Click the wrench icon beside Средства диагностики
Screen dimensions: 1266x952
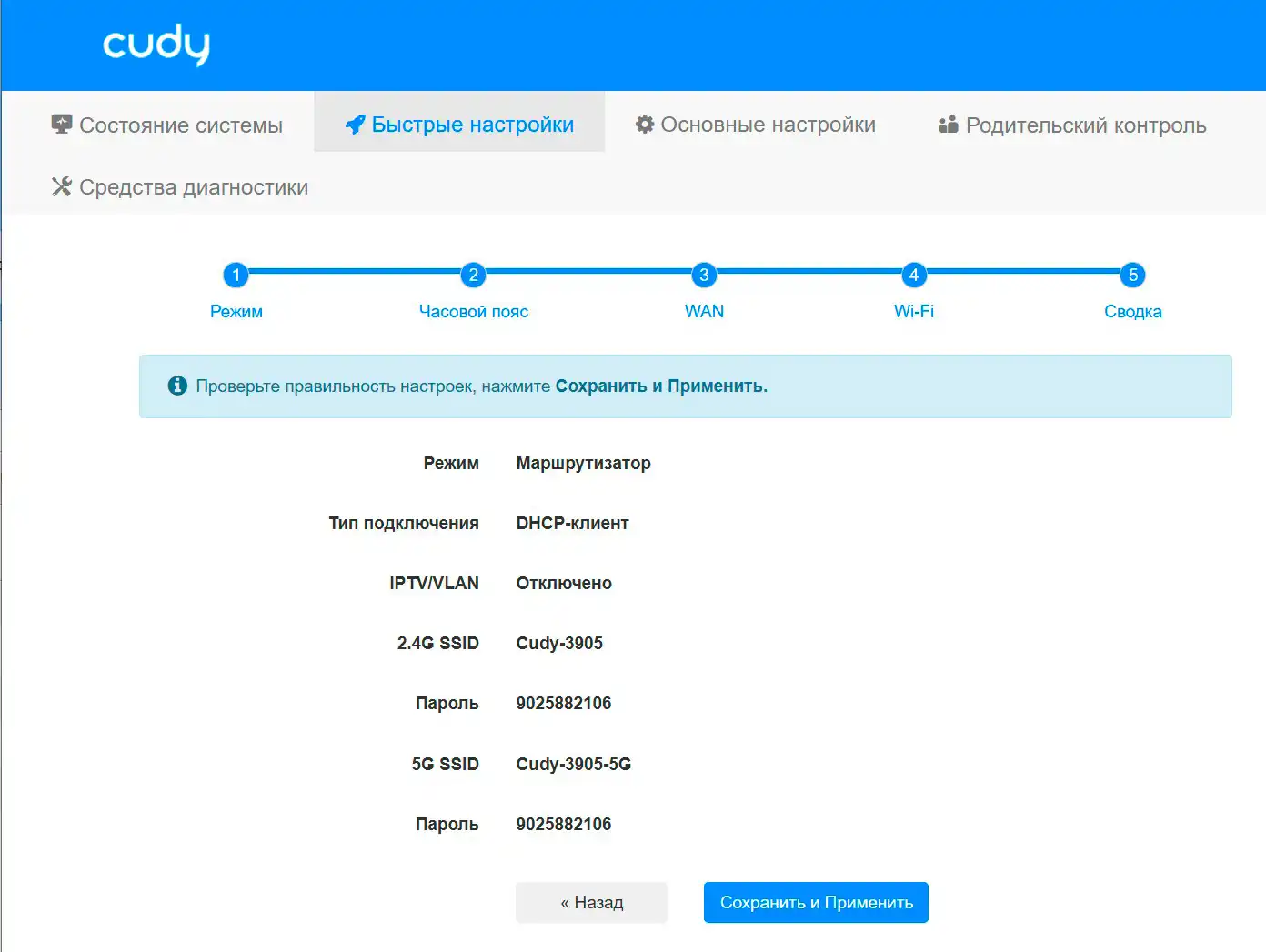(x=62, y=186)
